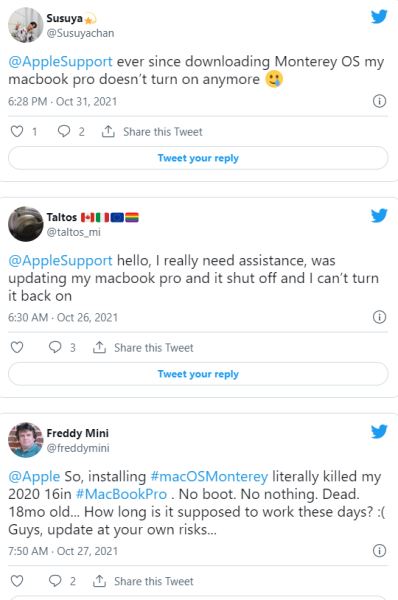398x600 pixels.
Task: Open the @taltos_mi handle profile
Action: pyautogui.click(x=73, y=232)
